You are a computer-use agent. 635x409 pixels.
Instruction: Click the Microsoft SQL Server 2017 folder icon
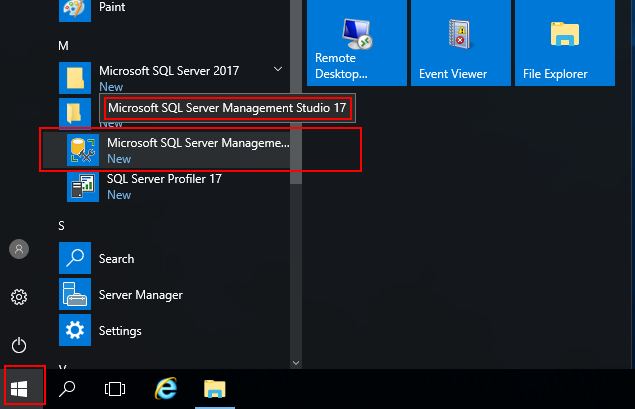point(75,78)
